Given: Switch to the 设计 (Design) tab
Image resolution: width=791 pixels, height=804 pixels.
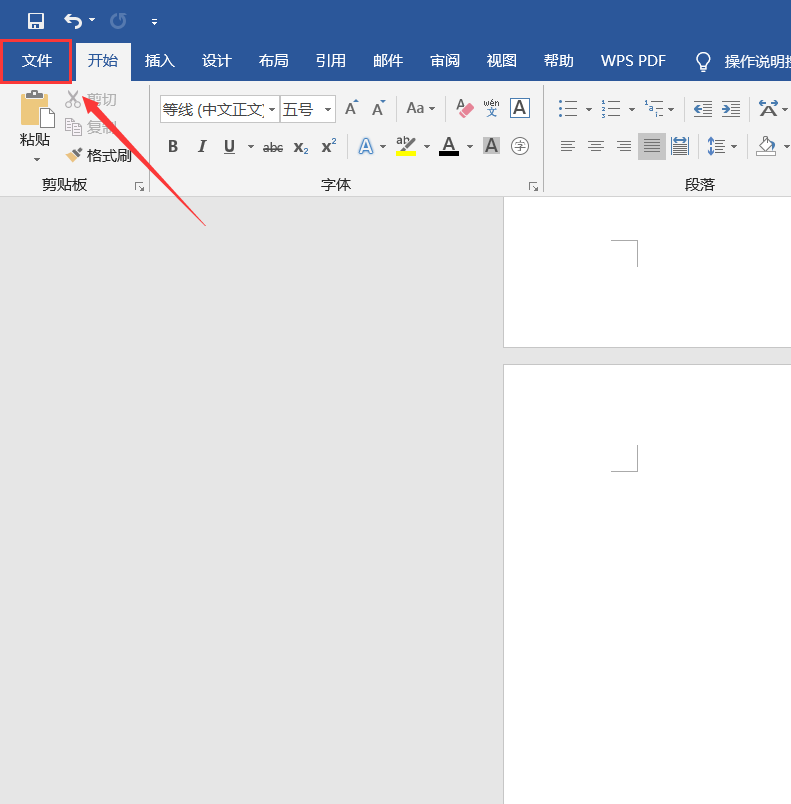Looking at the screenshot, I should [217, 61].
